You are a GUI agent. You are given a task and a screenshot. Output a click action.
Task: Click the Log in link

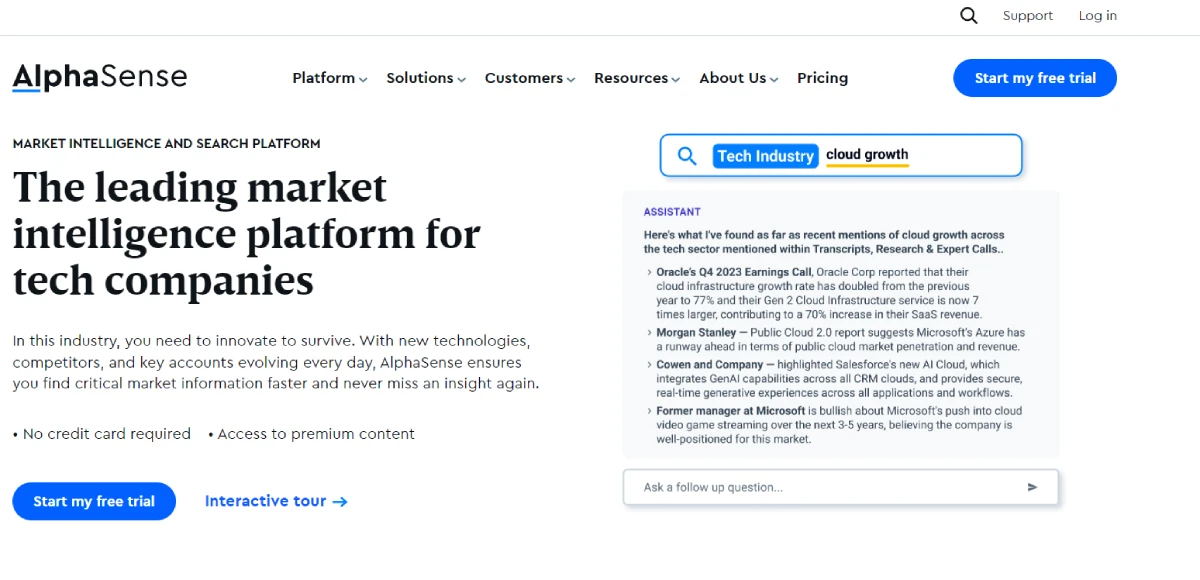click(x=1097, y=16)
